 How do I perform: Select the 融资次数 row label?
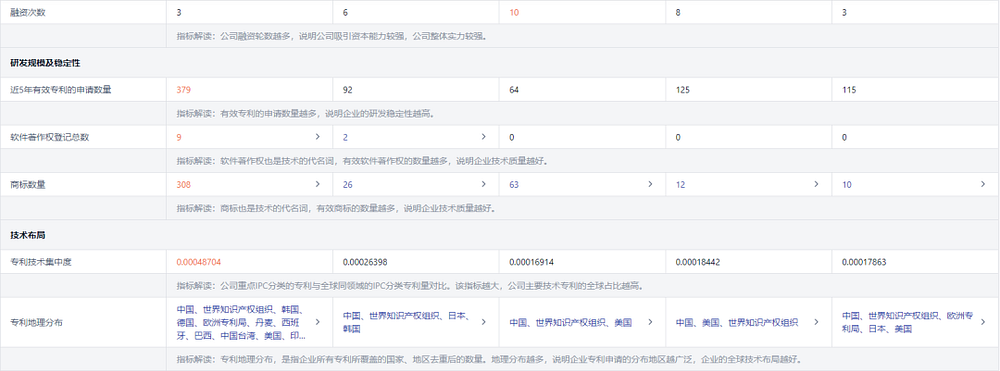coord(29,12)
